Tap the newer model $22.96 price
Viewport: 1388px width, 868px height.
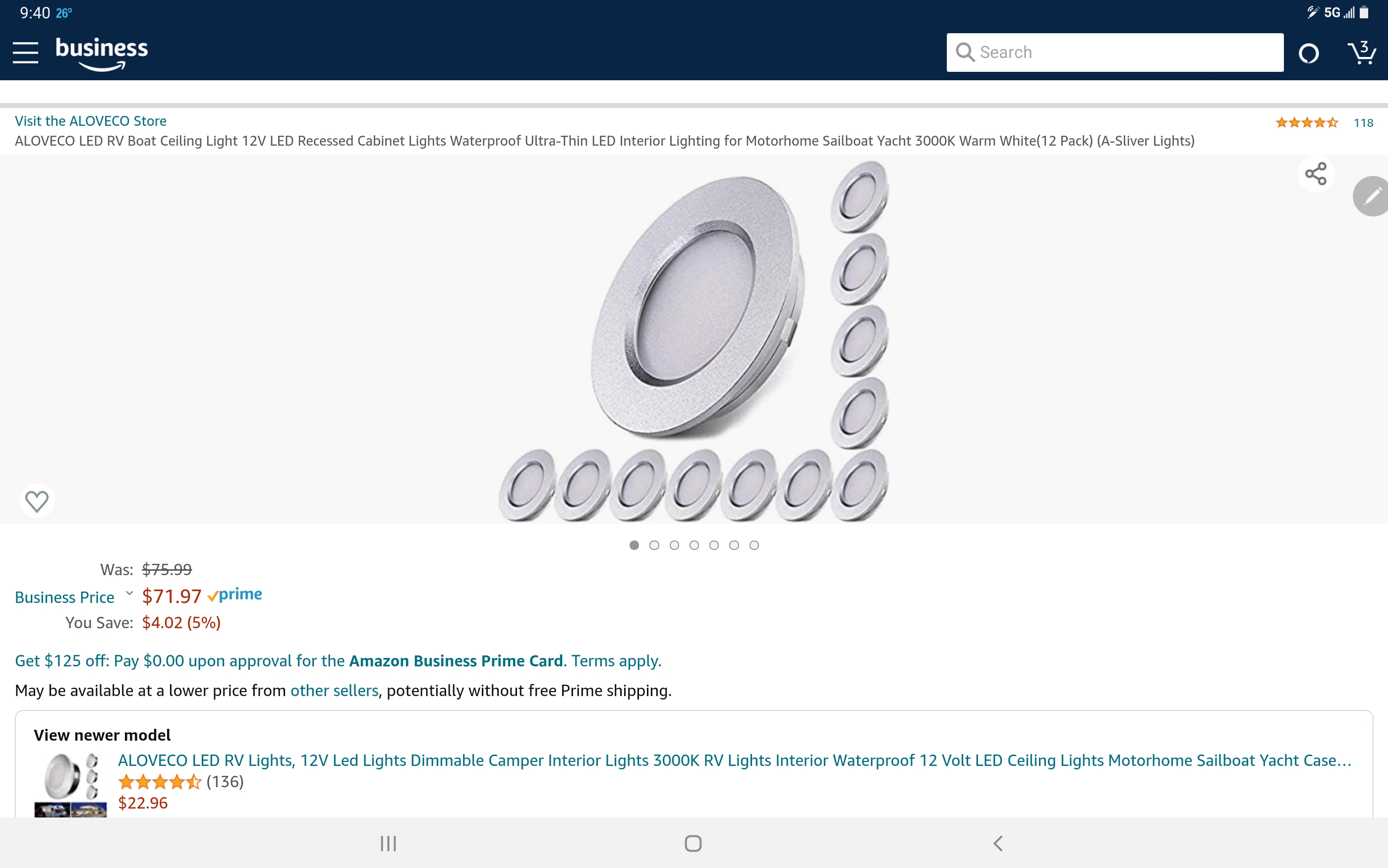coord(143,803)
